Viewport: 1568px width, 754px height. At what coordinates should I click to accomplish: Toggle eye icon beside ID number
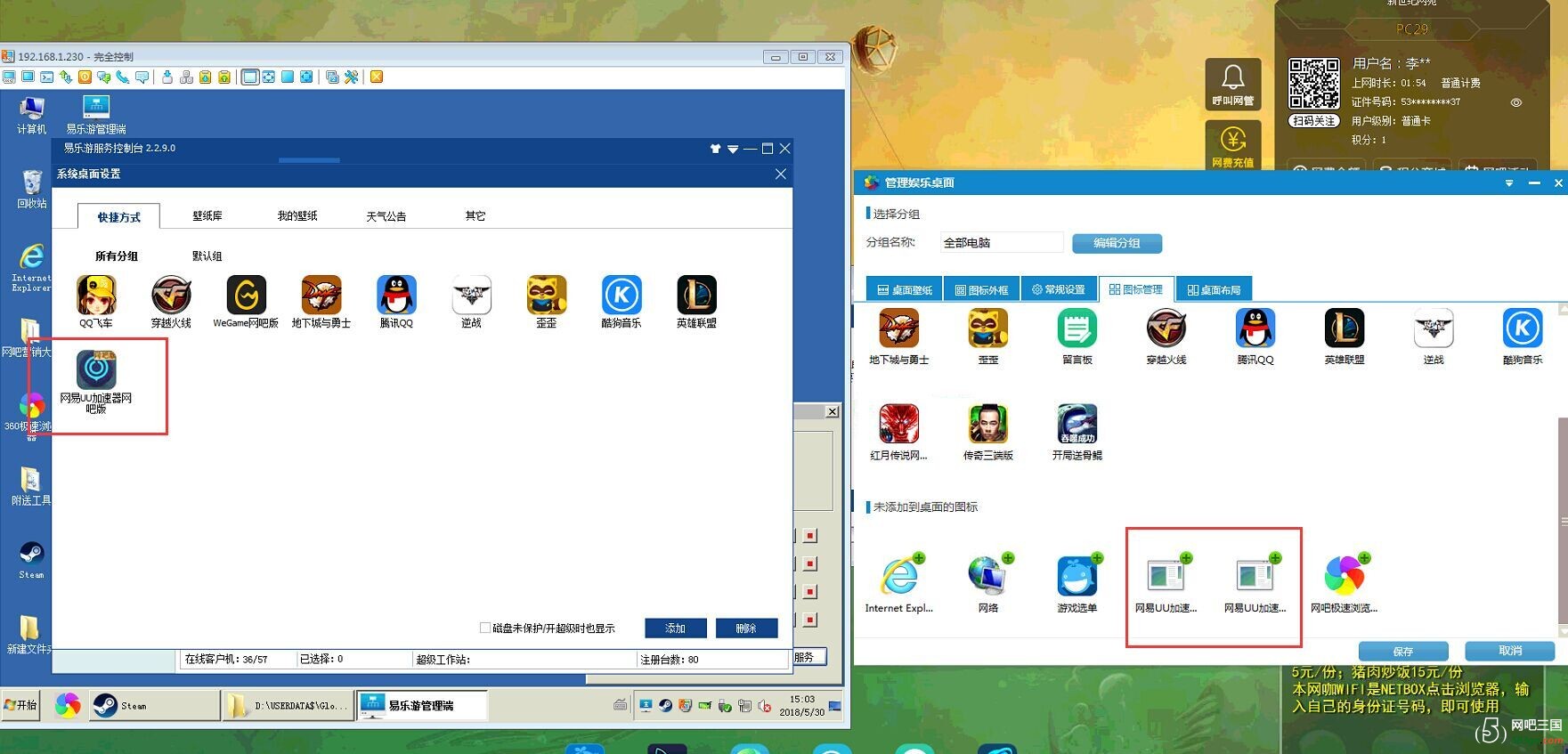(1516, 102)
